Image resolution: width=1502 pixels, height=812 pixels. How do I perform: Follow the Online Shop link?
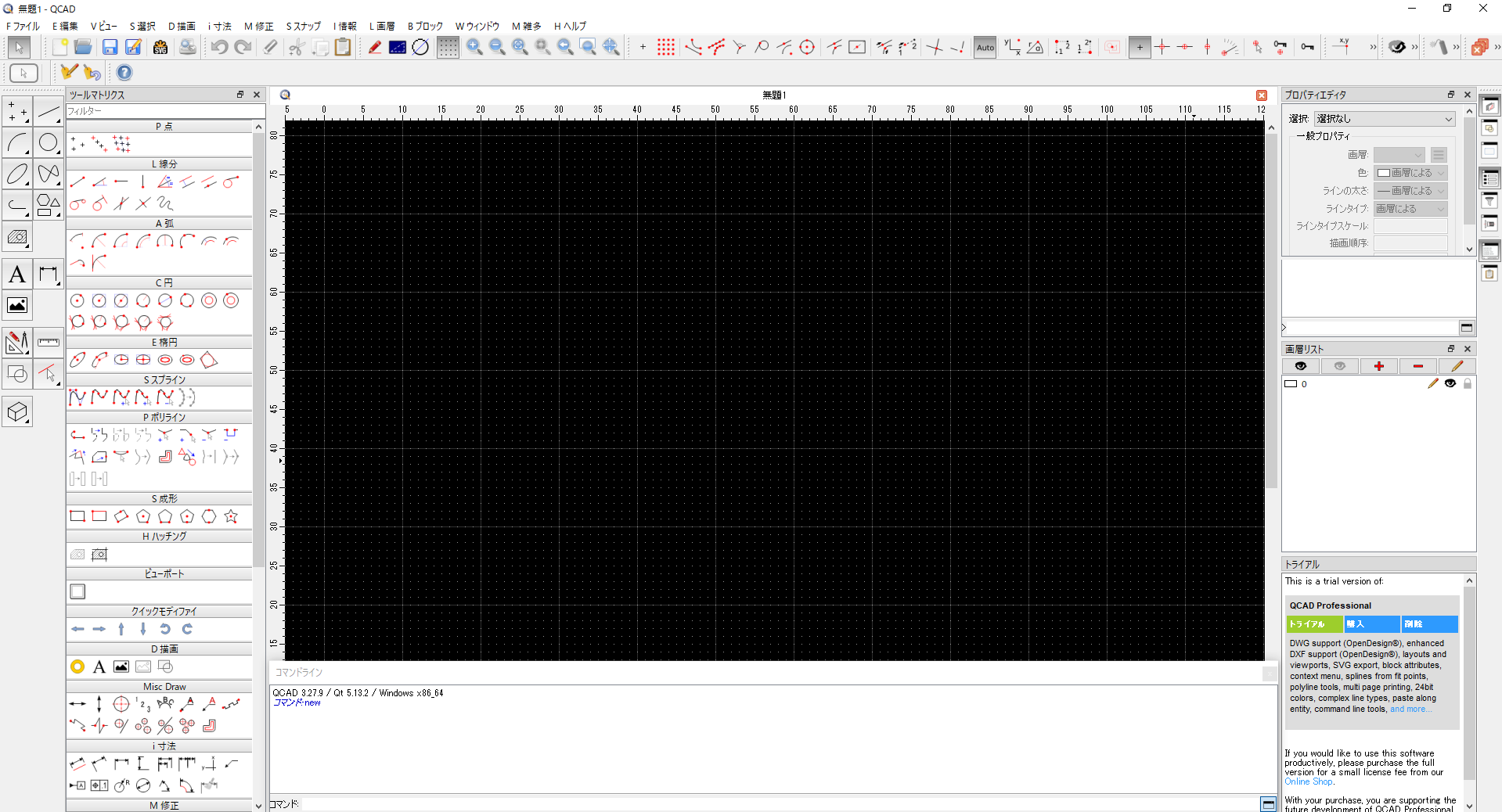click(x=1308, y=781)
